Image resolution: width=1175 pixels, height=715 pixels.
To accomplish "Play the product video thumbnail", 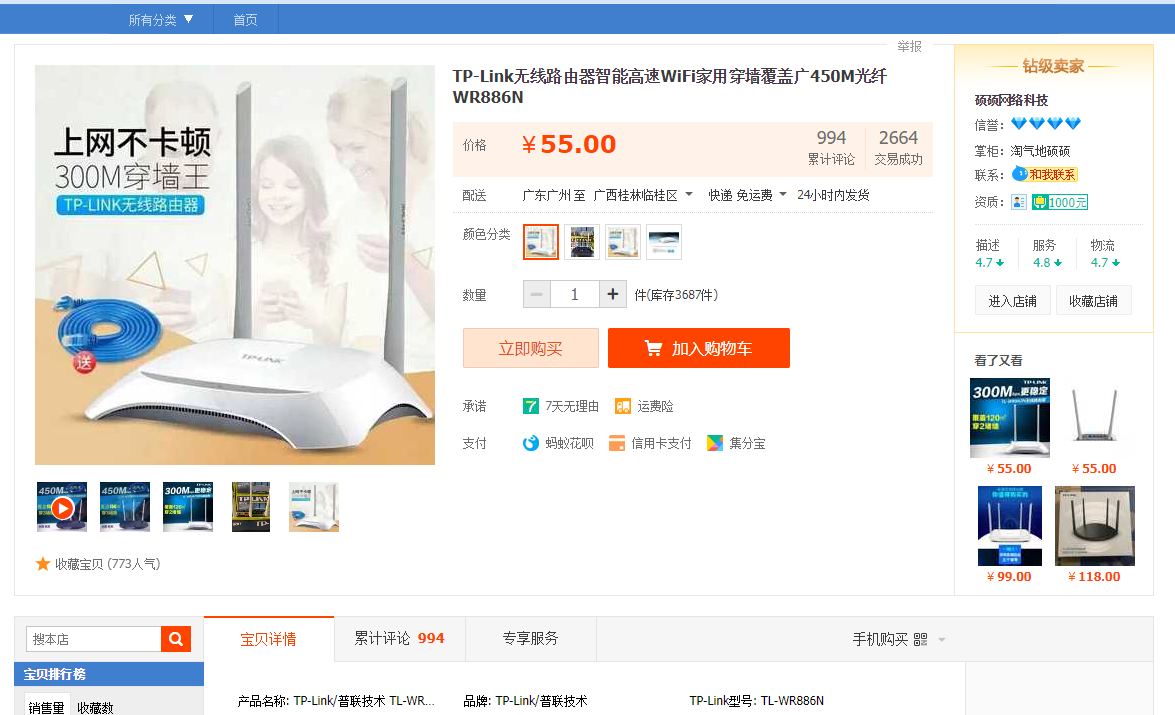I will (62, 507).
